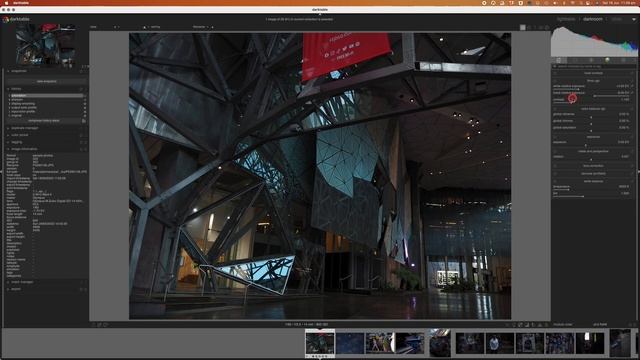Open the views dropdown arrow beside other
The height and width of the screenshot is (360, 640).
[634, 19]
